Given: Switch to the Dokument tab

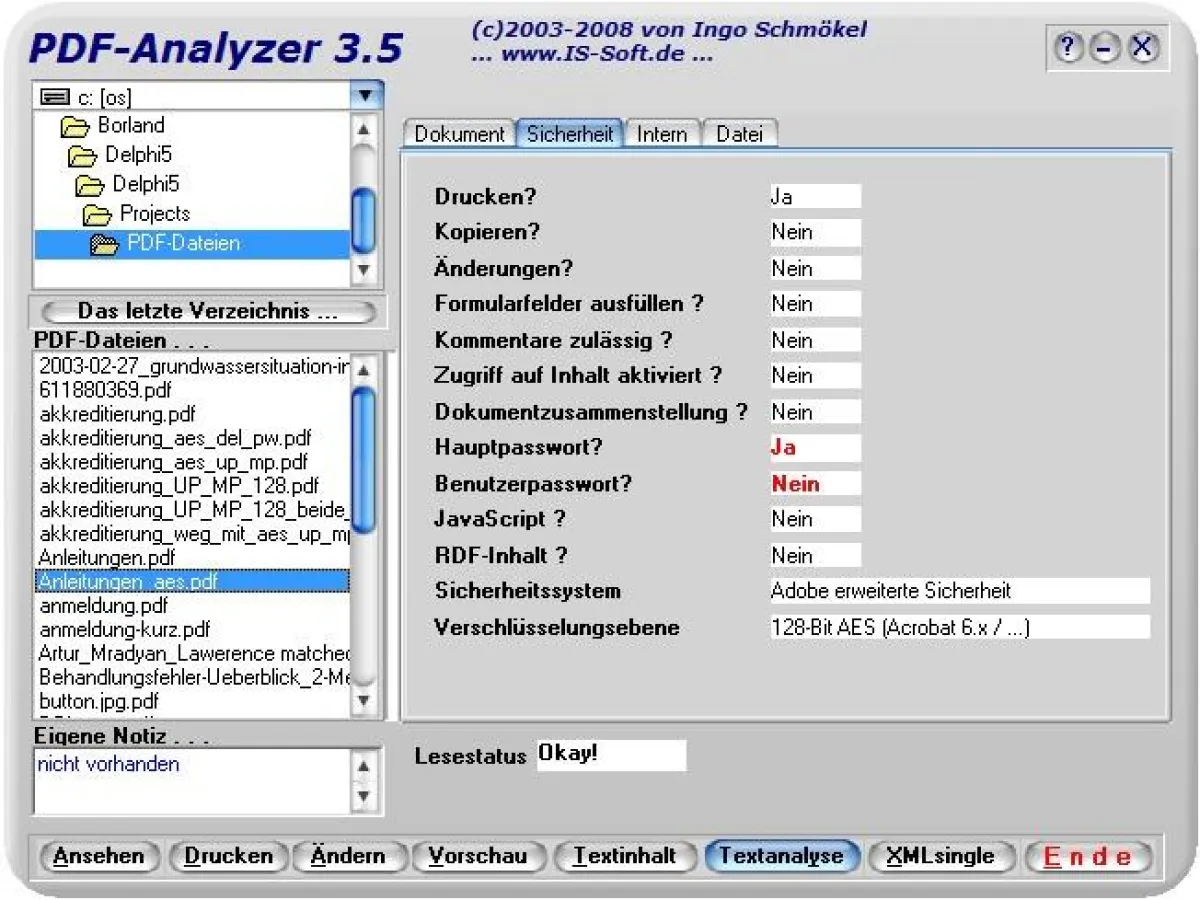Looking at the screenshot, I should pos(458,133).
